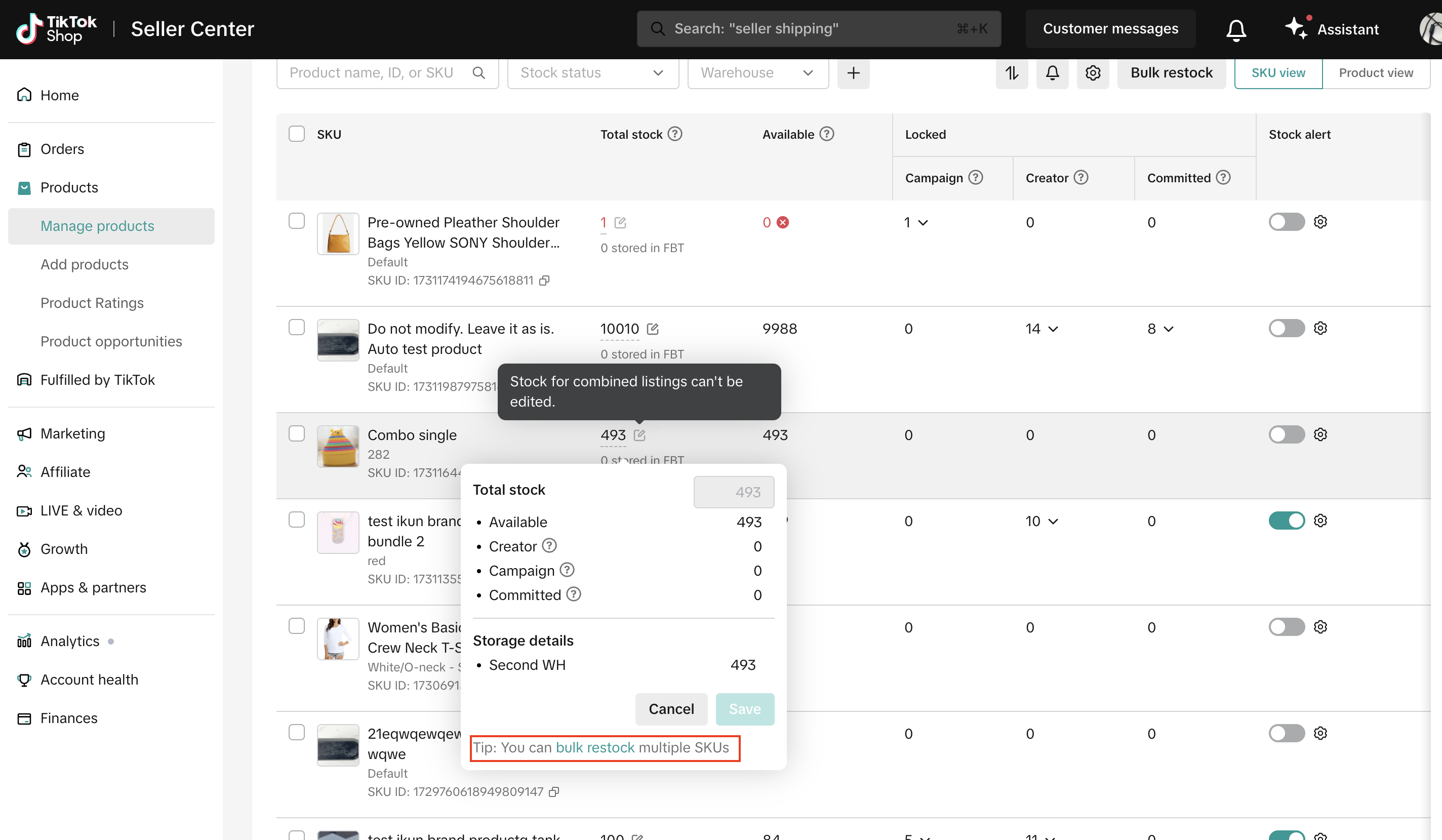1442x840 pixels.
Task: Click the notification bell in top header
Action: coord(1235,29)
